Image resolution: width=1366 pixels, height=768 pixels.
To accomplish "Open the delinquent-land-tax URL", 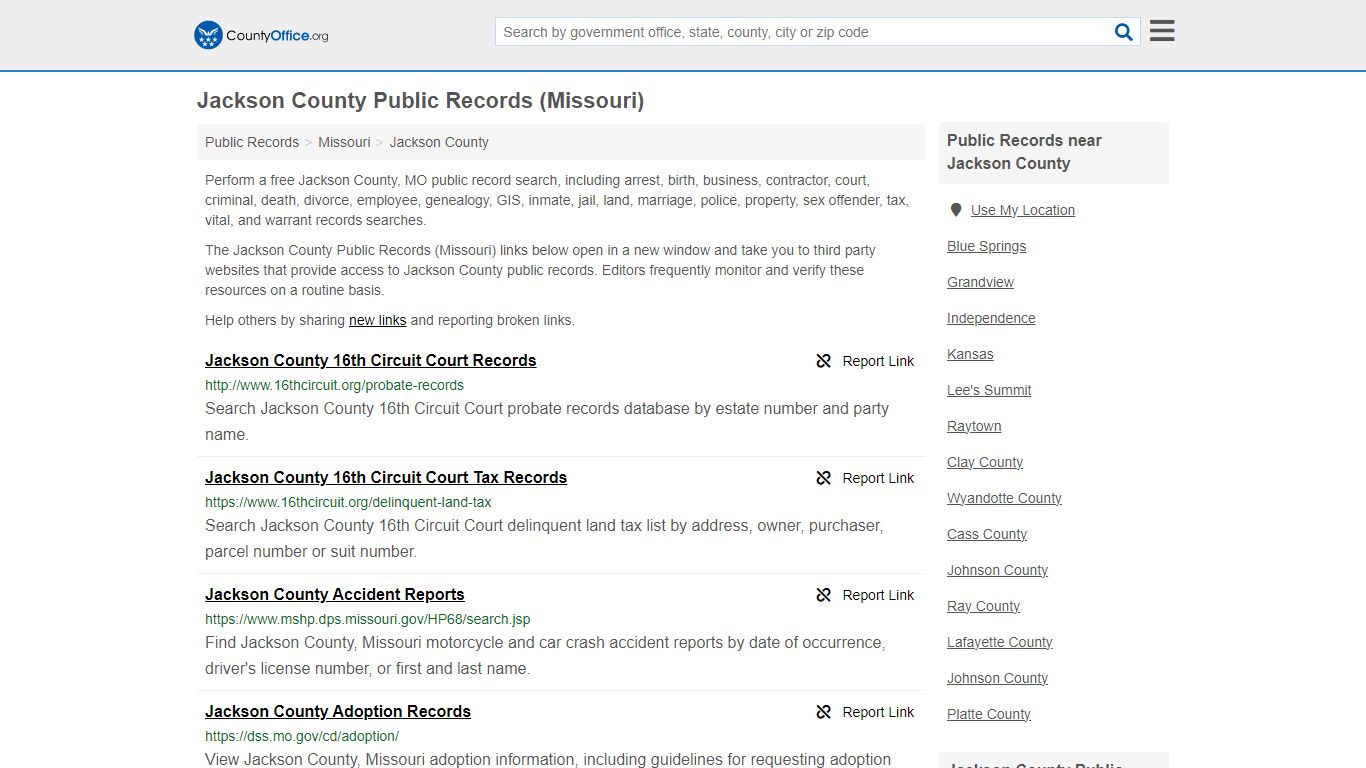I will [348, 502].
